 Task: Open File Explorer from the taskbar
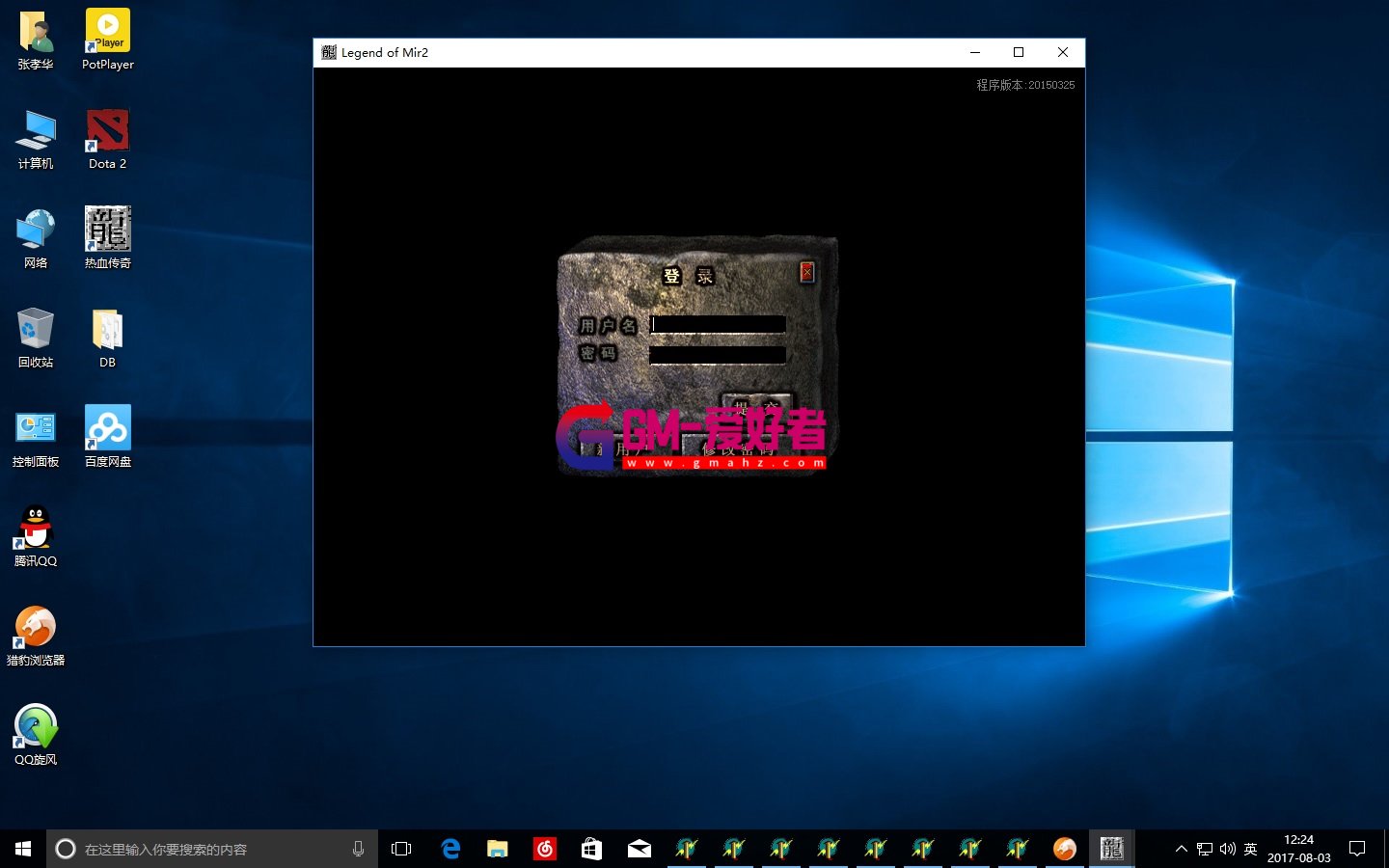(x=497, y=849)
